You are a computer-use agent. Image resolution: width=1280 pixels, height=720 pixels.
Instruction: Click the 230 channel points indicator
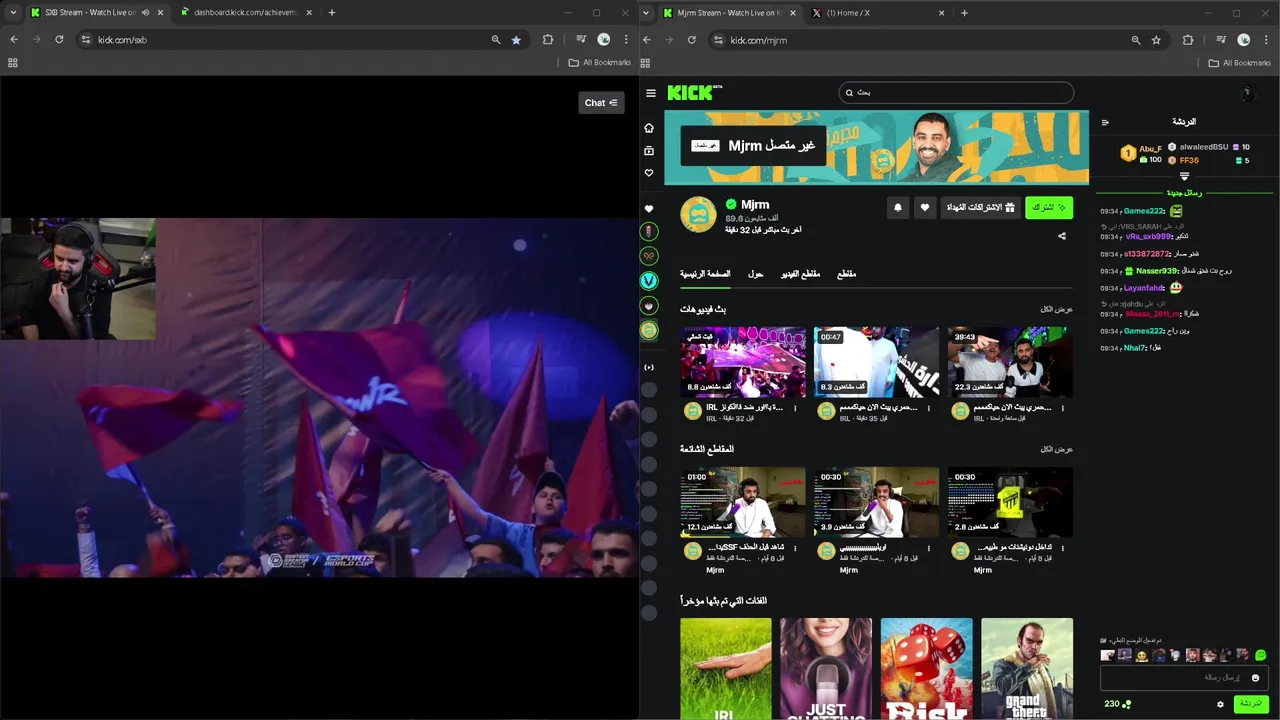pyautogui.click(x=1117, y=704)
